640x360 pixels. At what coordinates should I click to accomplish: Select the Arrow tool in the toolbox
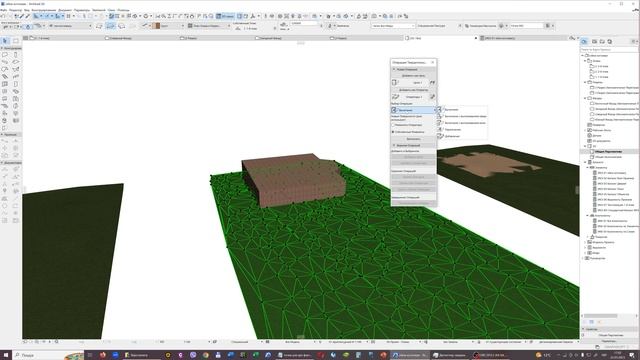click(5, 41)
